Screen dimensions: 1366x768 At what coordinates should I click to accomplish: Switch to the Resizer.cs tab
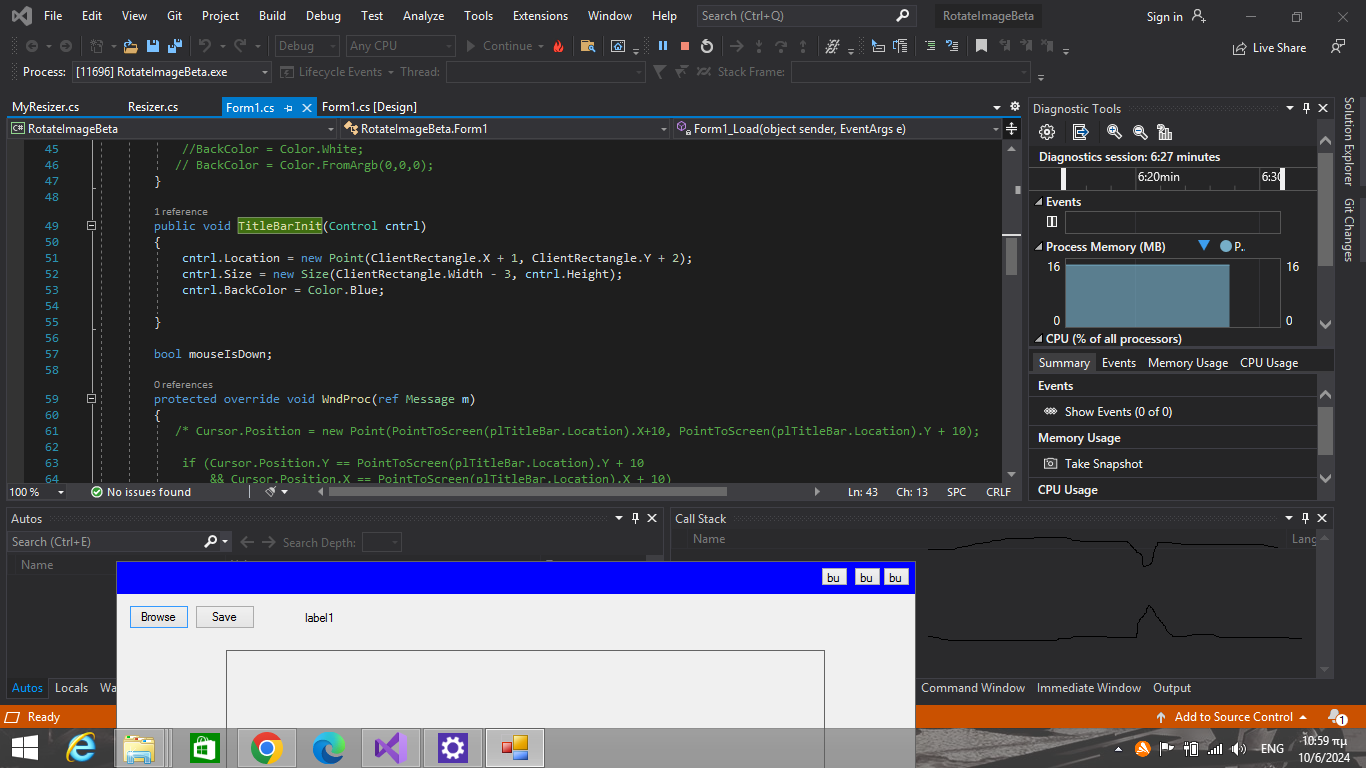click(x=153, y=107)
